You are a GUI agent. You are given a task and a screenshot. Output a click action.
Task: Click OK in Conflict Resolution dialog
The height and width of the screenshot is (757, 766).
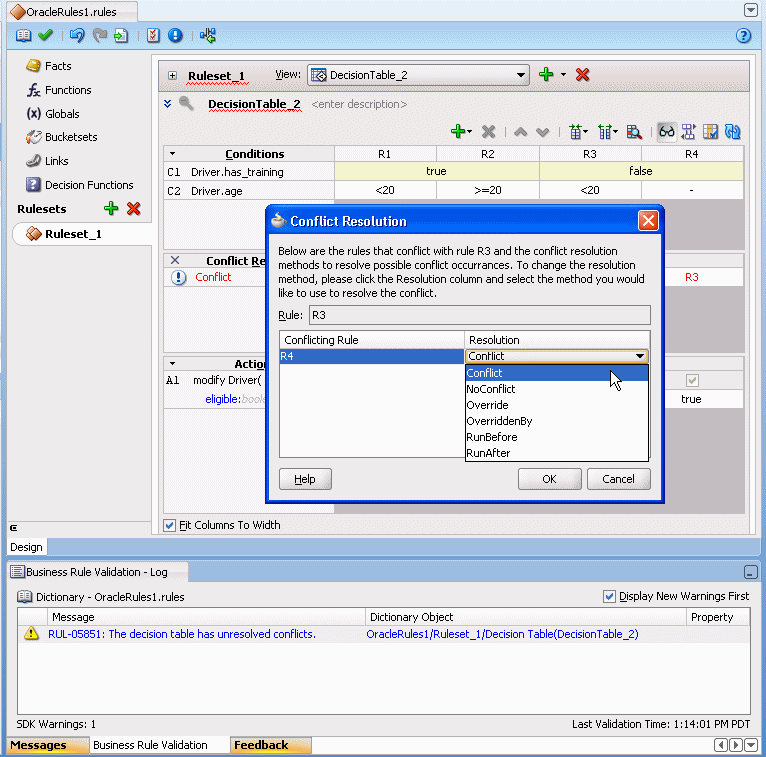tap(549, 479)
